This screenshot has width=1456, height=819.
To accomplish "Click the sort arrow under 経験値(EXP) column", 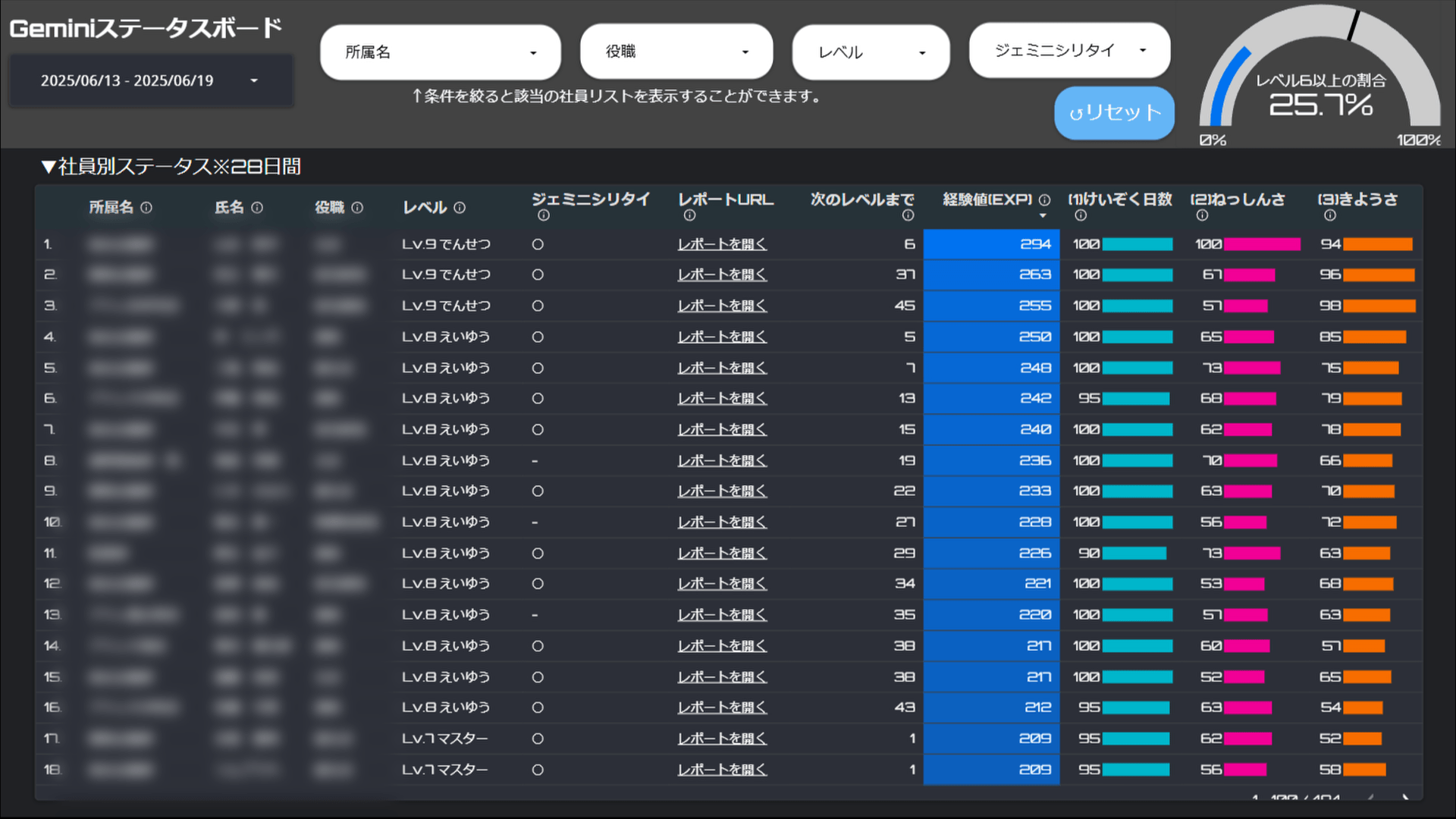I will [1043, 217].
